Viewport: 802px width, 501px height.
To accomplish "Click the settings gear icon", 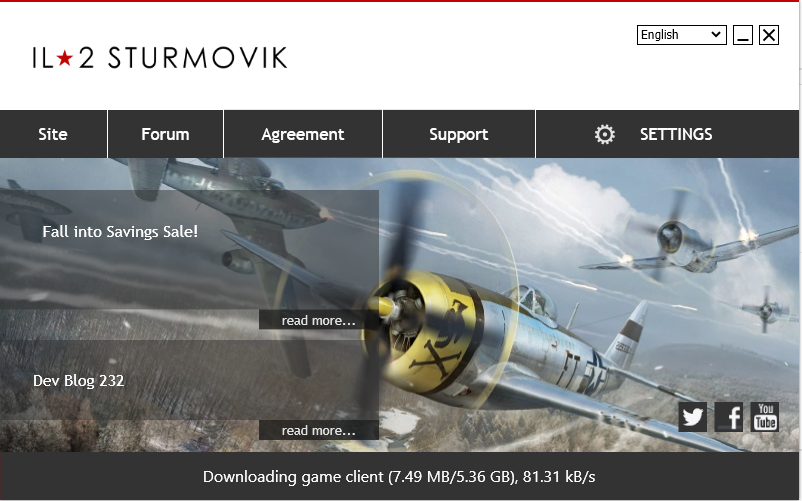I will [x=605, y=134].
